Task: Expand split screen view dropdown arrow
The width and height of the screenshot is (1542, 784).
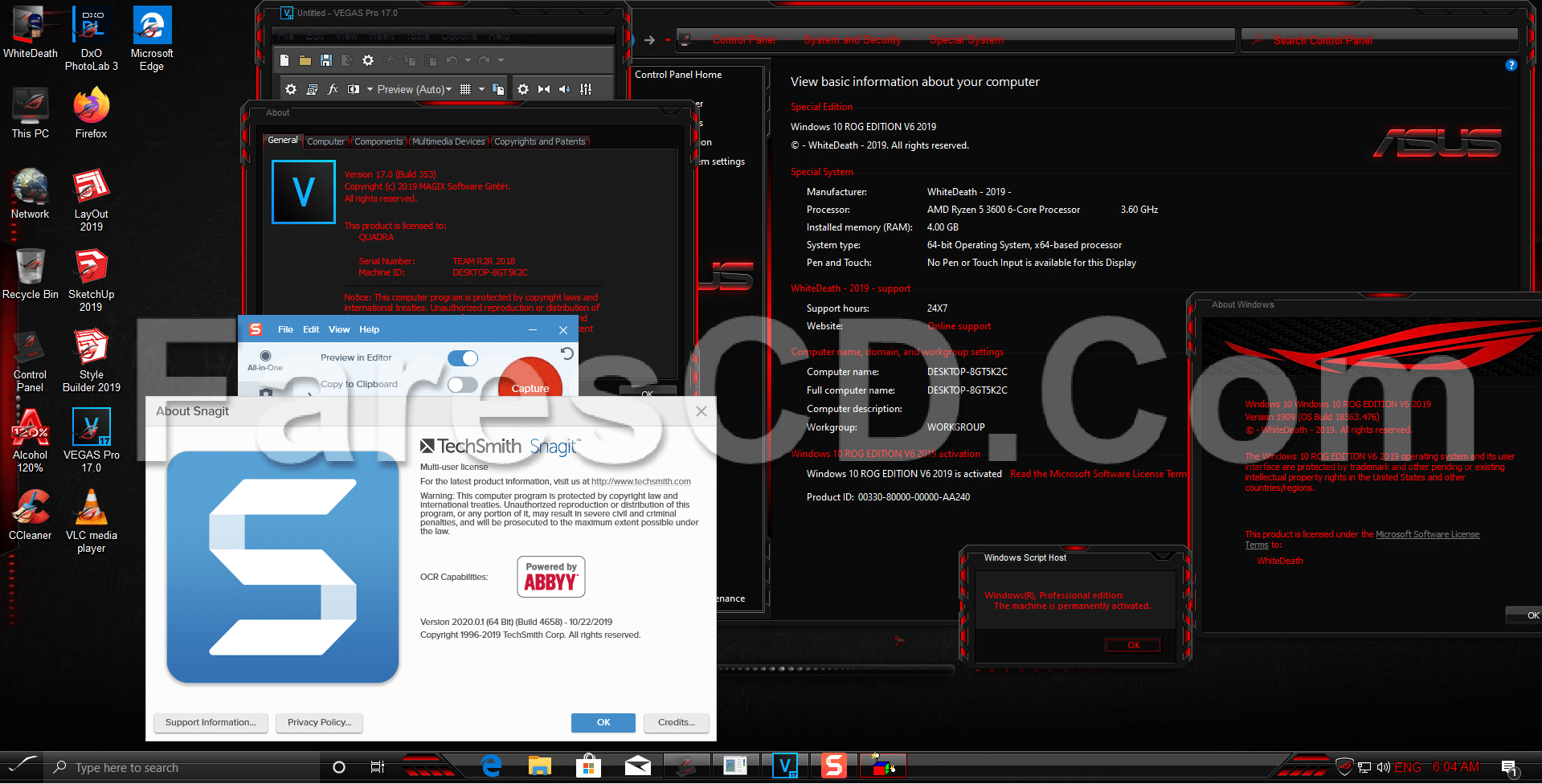Action: click(x=370, y=89)
